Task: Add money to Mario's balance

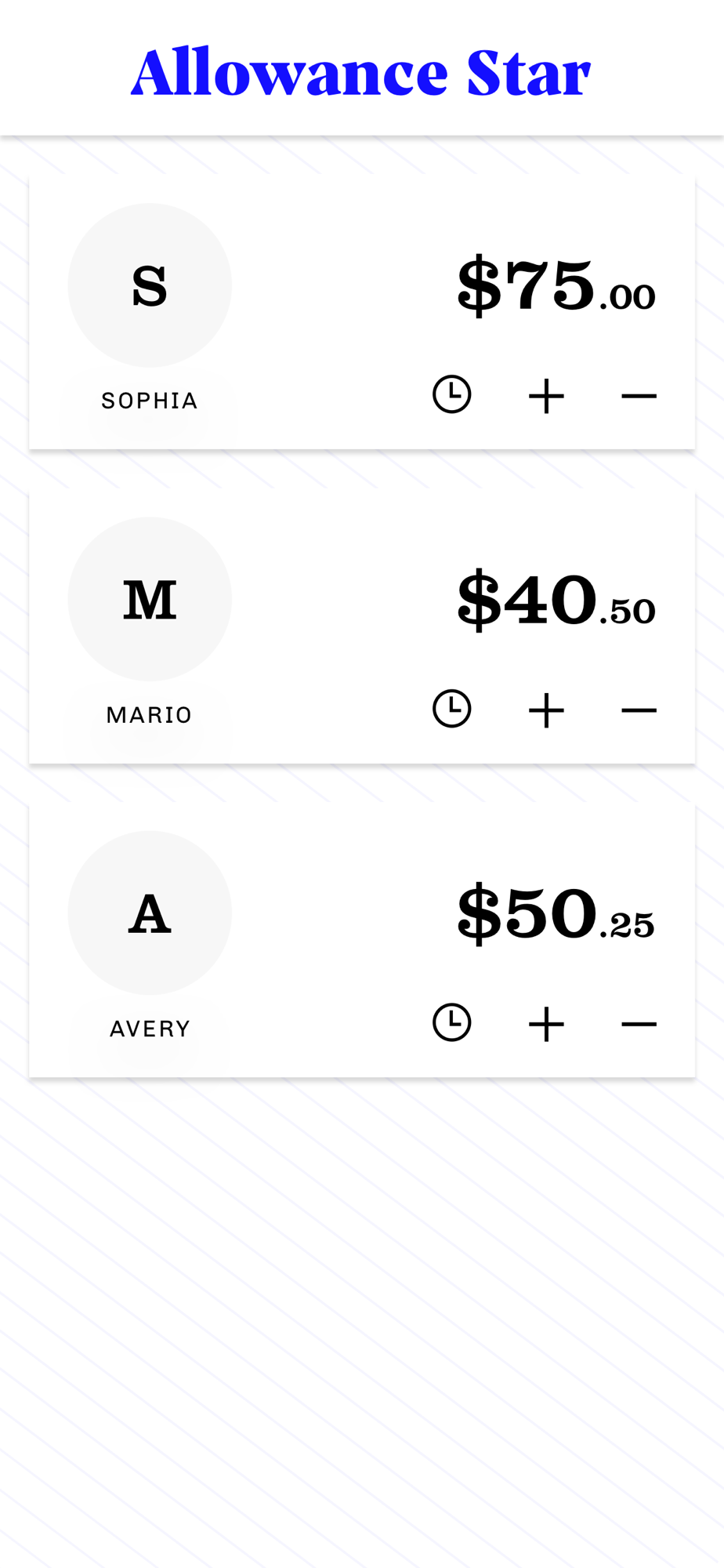Action: [546, 710]
